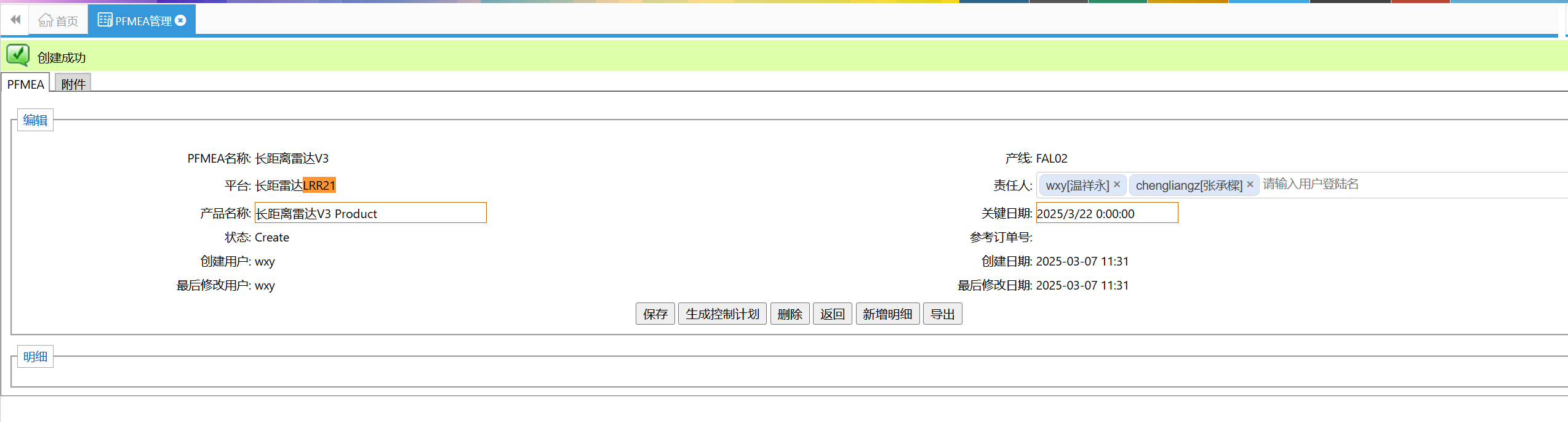Click the 编辑 section legend
The width and height of the screenshot is (1568, 422).
pos(35,120)
